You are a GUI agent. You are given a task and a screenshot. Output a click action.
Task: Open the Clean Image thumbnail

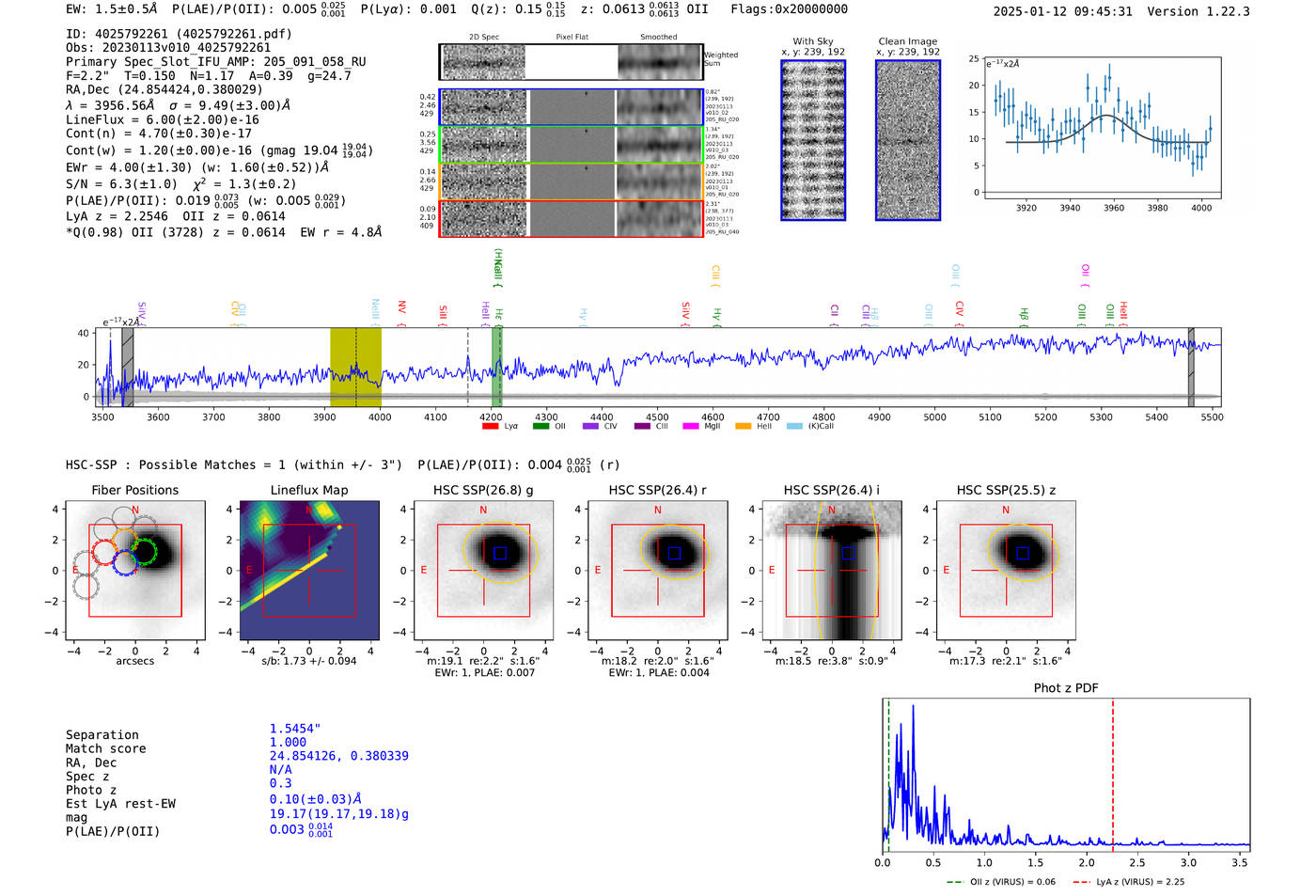pos(908,140)
